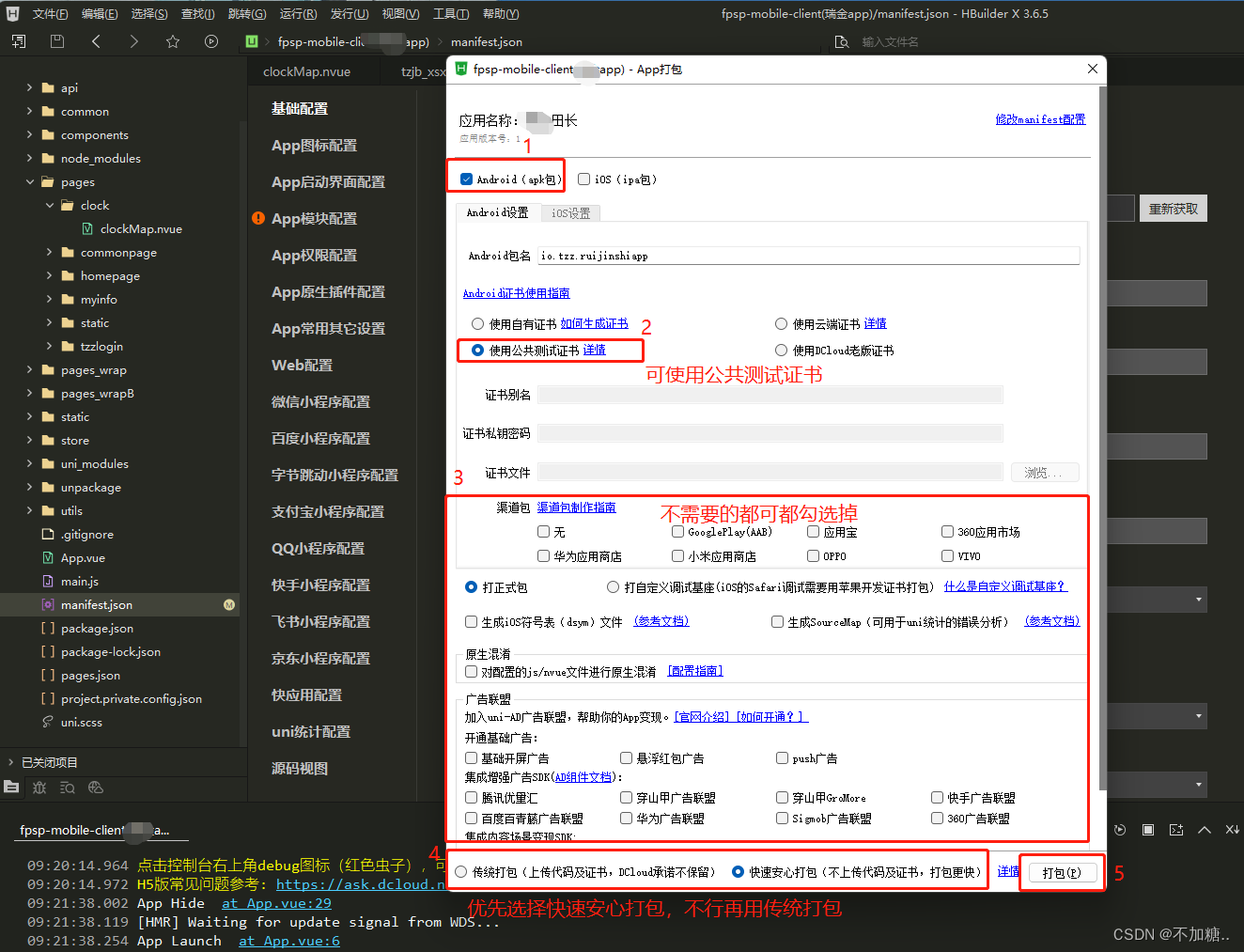Open the search-in-files panel icon
This screenshot has width=1244, height=952.
click(x=68, y=787)
